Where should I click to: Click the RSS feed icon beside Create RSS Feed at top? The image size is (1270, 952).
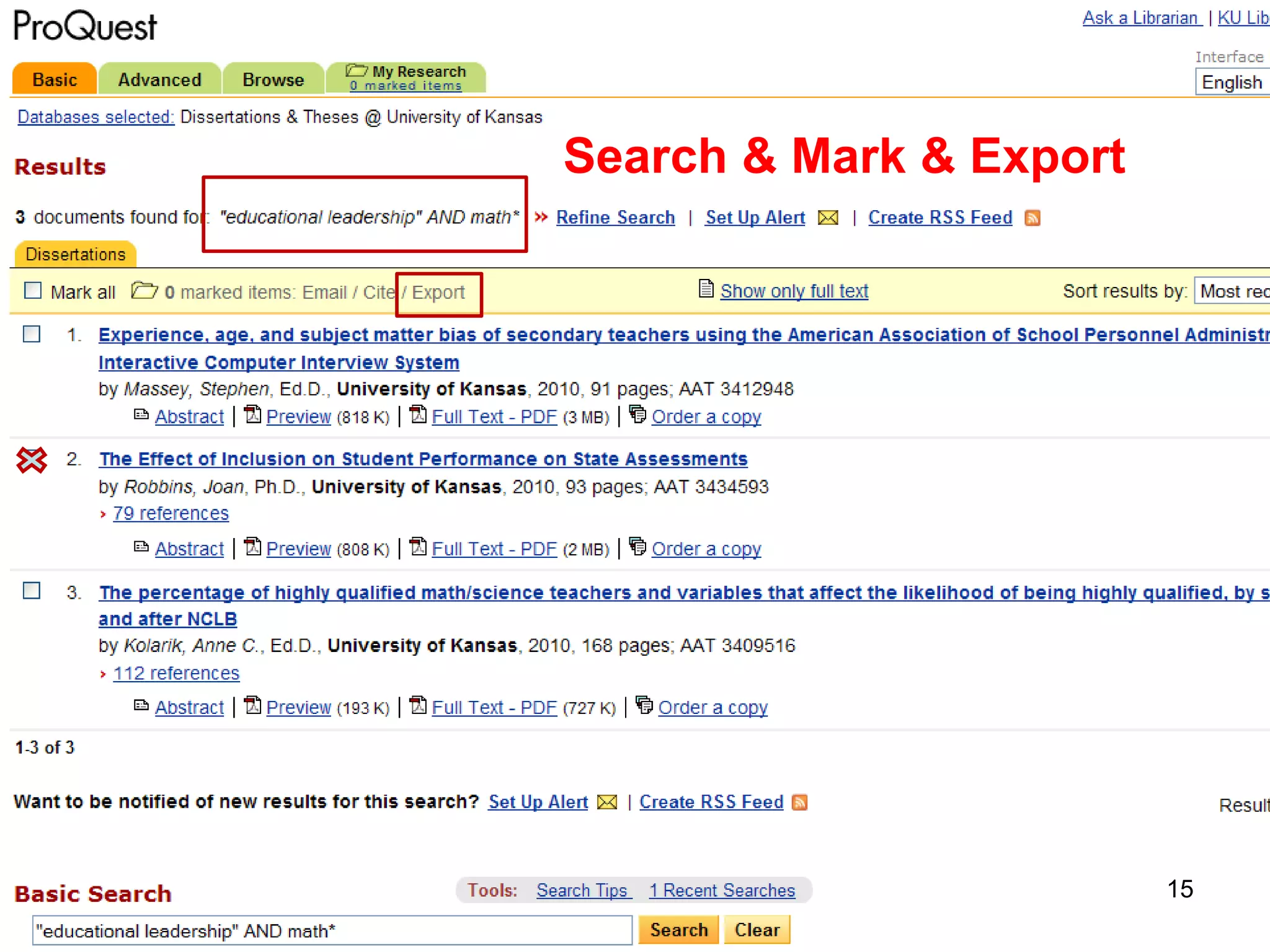pyautogui.click(x=1032, y=218)
